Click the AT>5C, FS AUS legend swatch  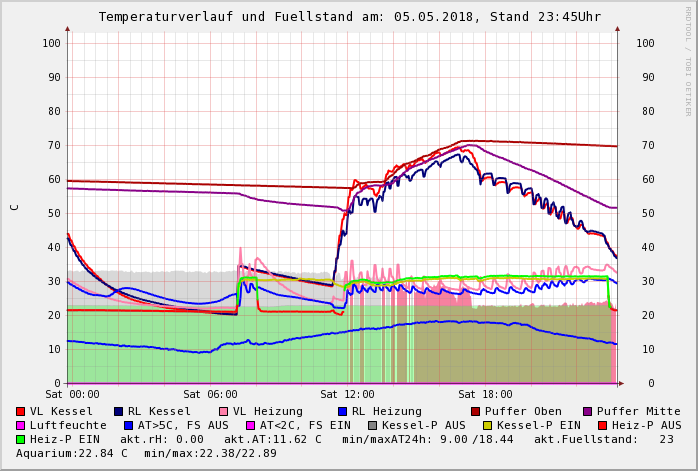(126, 425)
